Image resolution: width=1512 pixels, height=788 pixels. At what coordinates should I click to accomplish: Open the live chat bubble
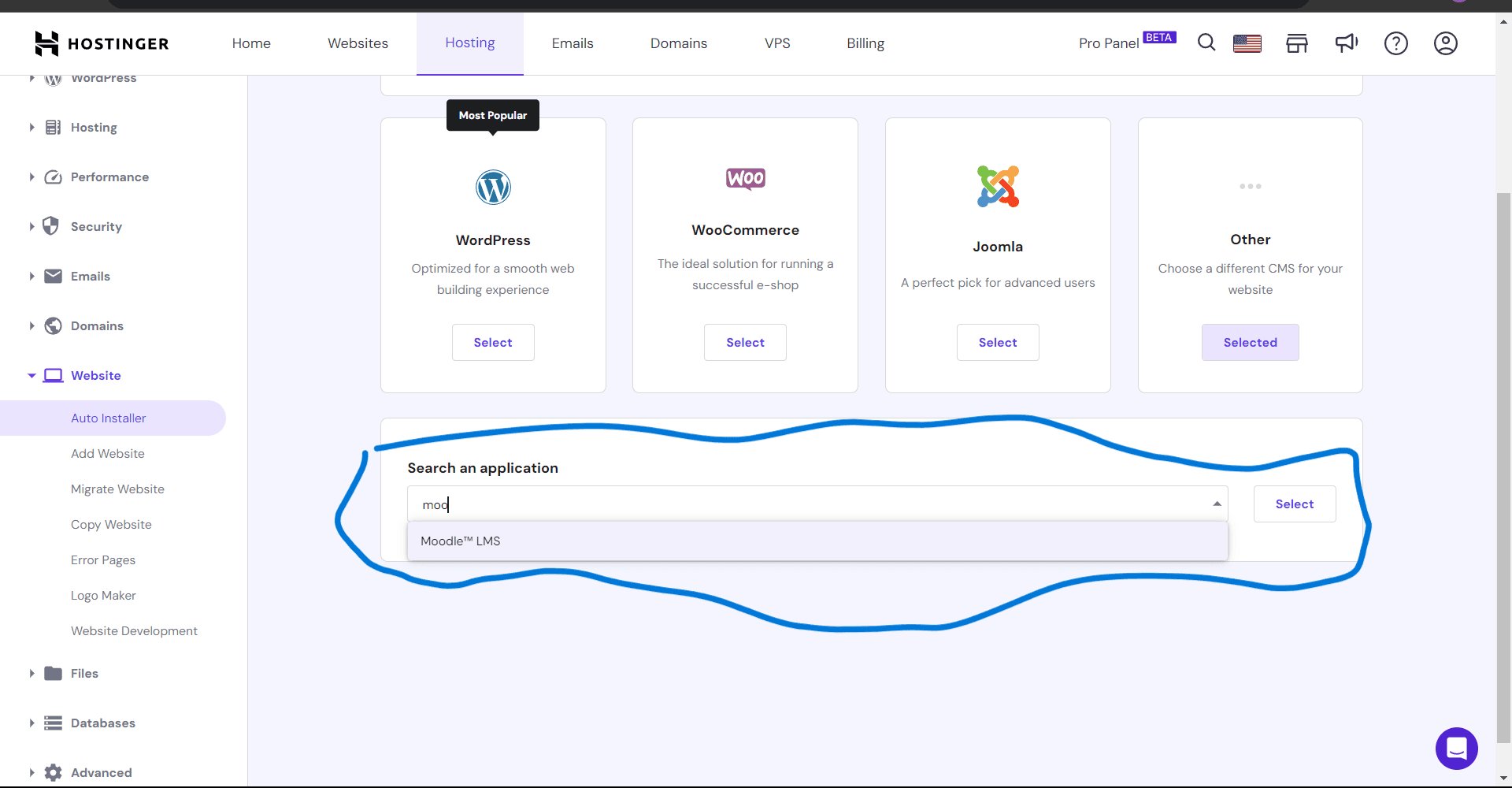coord(1457,749)
